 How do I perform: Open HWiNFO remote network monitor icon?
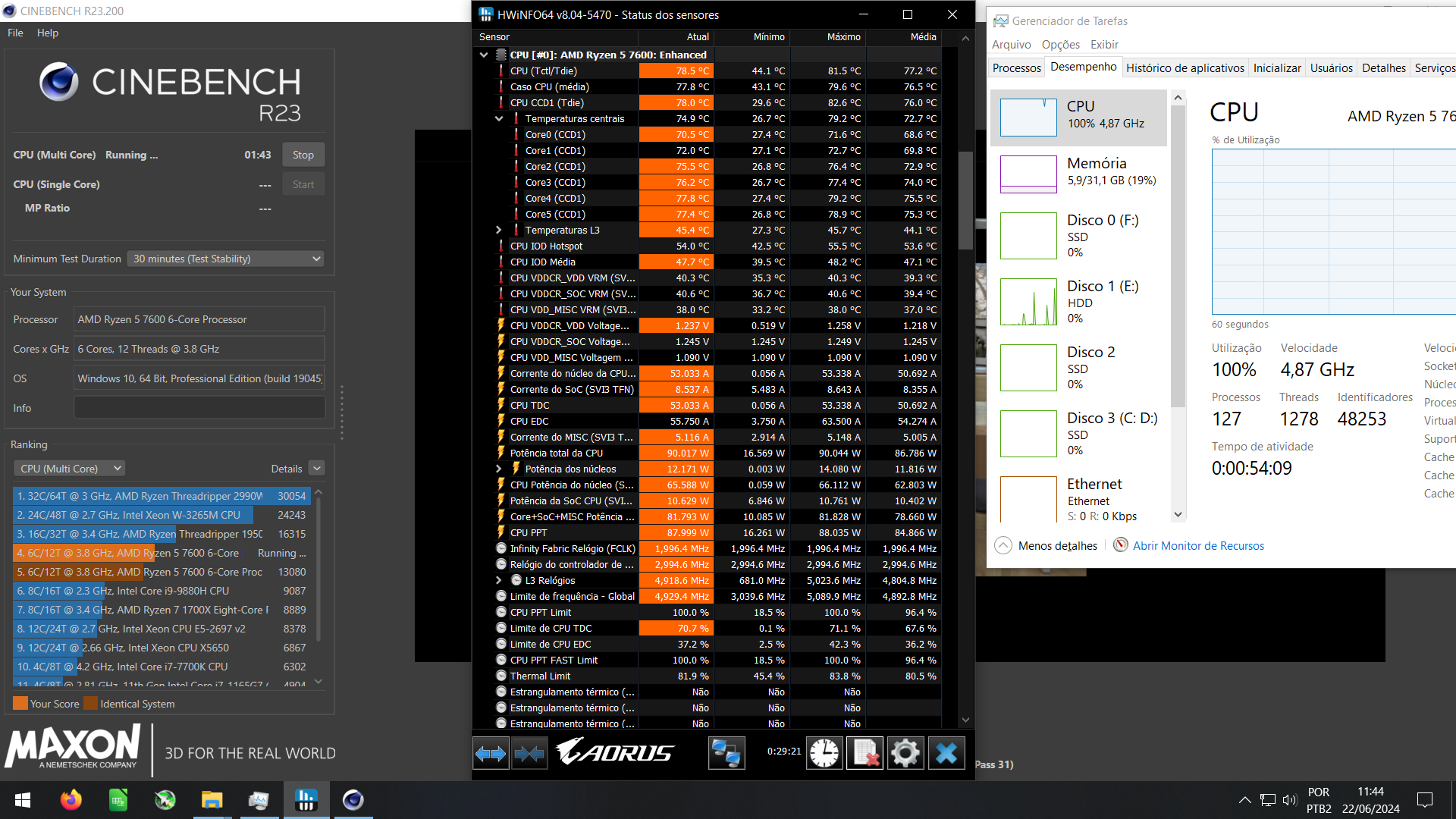(x=726, y=753)
